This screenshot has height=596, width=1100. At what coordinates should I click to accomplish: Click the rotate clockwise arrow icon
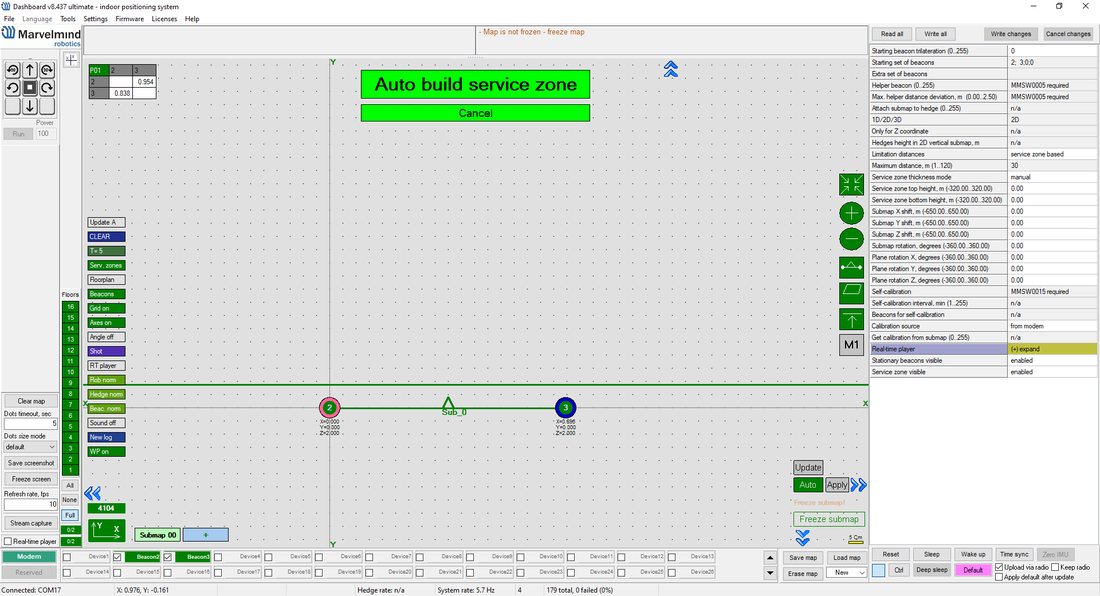(47, 88)
